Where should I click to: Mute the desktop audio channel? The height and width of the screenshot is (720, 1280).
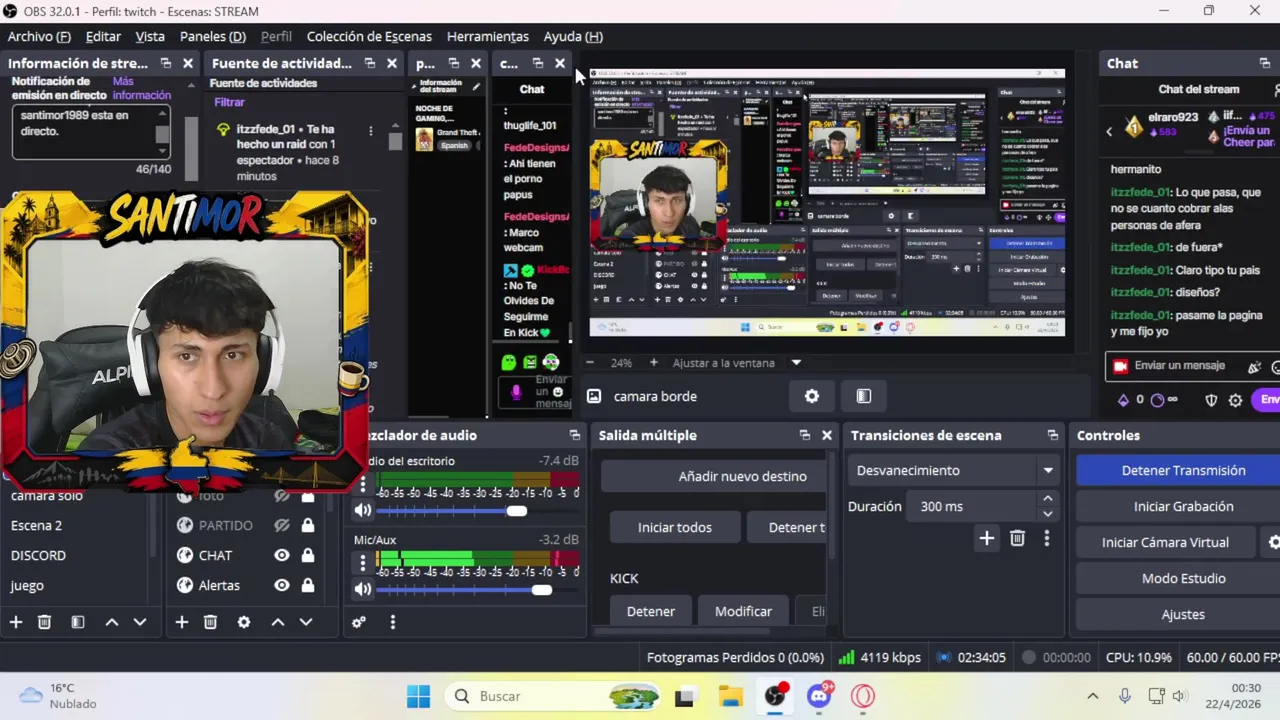[363, 510]
